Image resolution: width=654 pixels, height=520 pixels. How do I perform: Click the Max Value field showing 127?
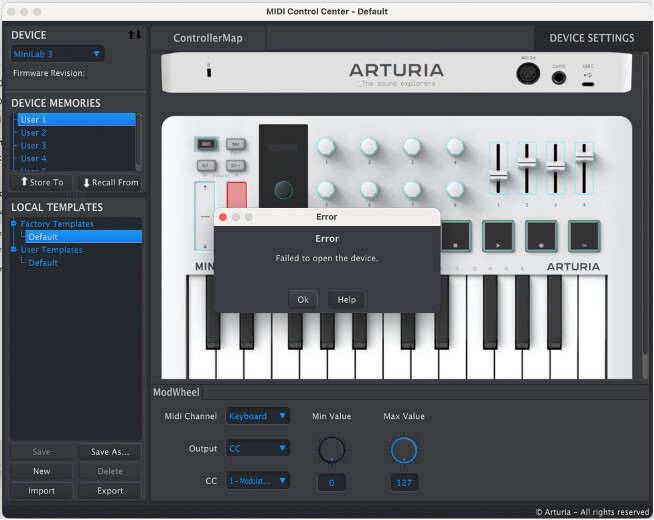[404, 482]
